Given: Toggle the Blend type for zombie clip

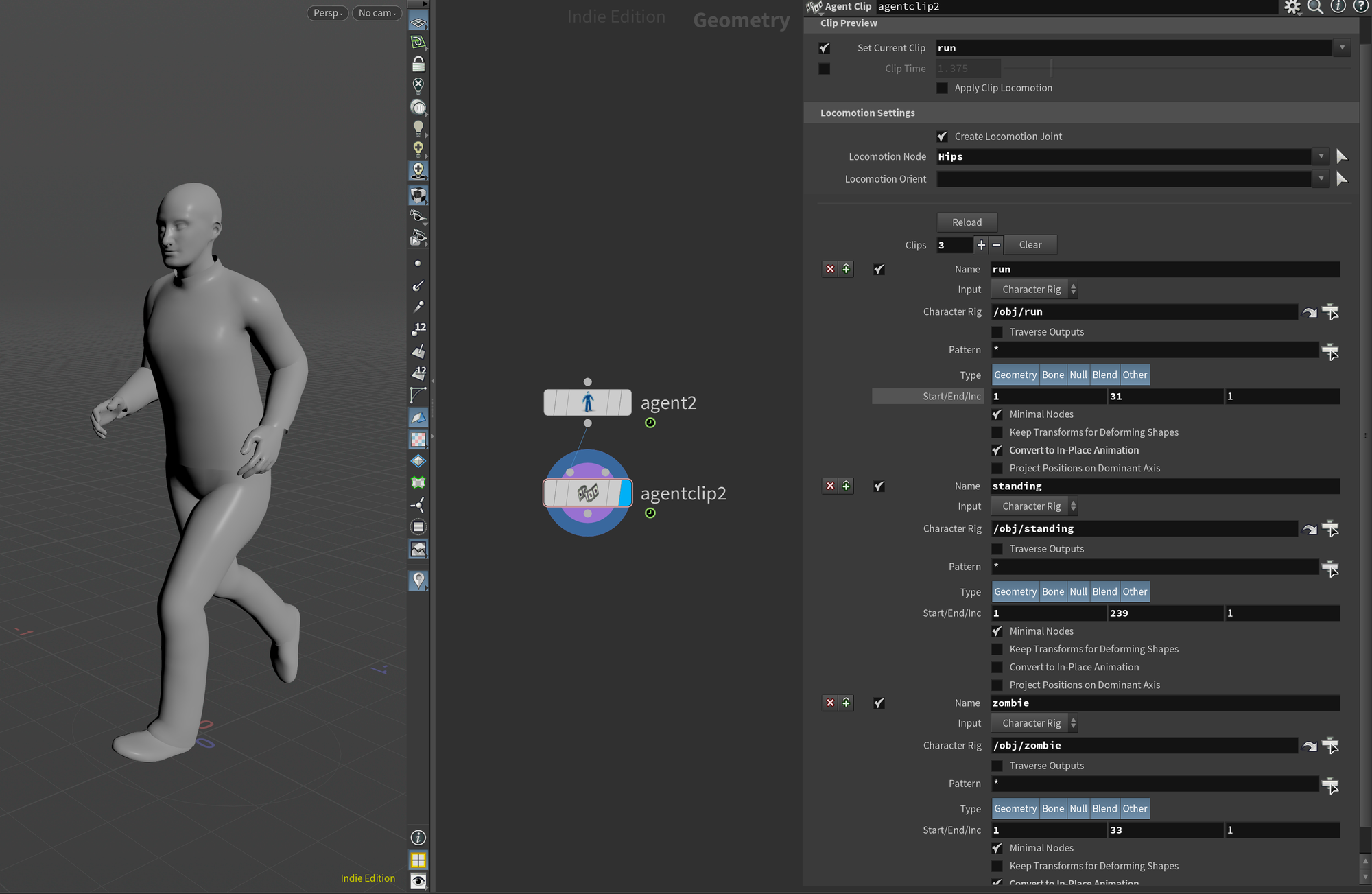Looking at the screenshot, I should coord(1104,808).
